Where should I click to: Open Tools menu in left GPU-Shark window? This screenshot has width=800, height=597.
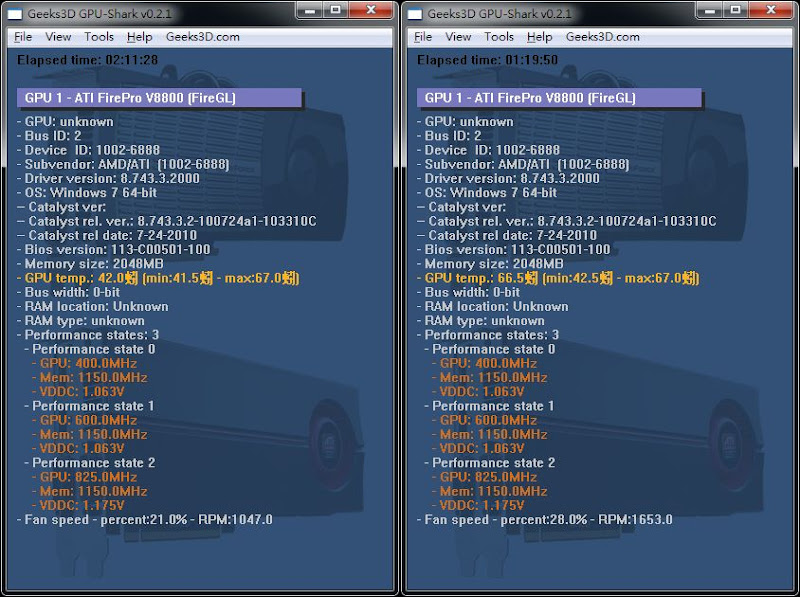[x=99, y=37]
